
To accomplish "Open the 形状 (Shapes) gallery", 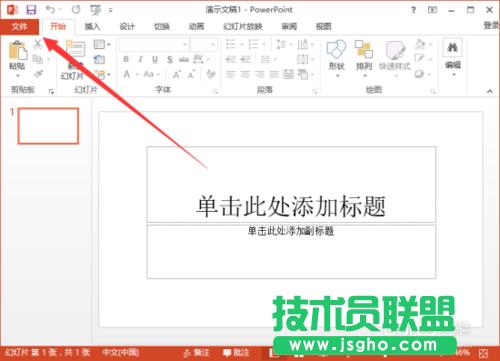I will click(336, 59).
